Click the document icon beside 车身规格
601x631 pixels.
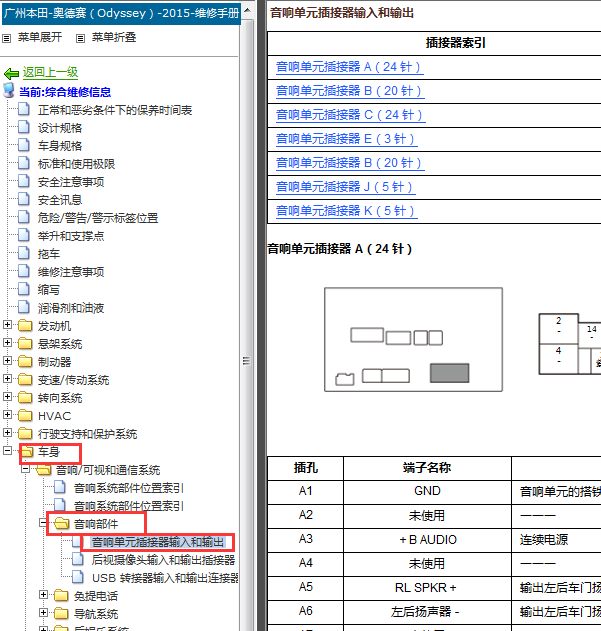point(24,145)
